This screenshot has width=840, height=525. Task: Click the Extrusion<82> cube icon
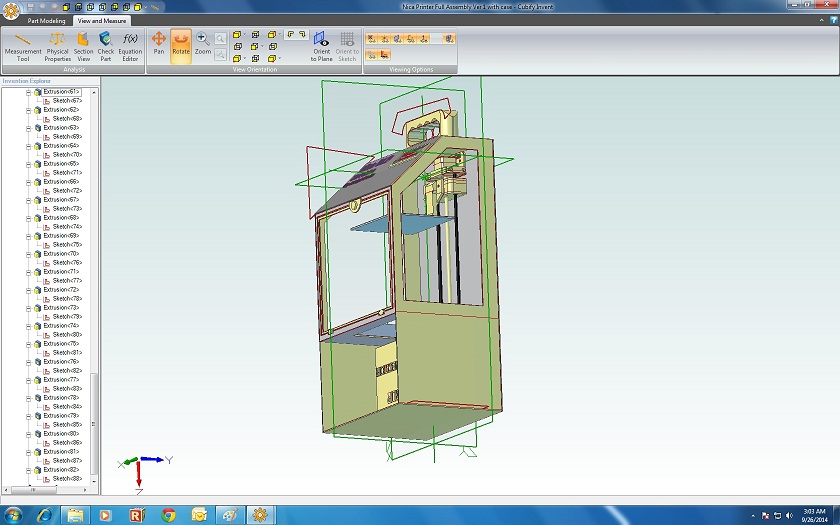pos(38,470)
